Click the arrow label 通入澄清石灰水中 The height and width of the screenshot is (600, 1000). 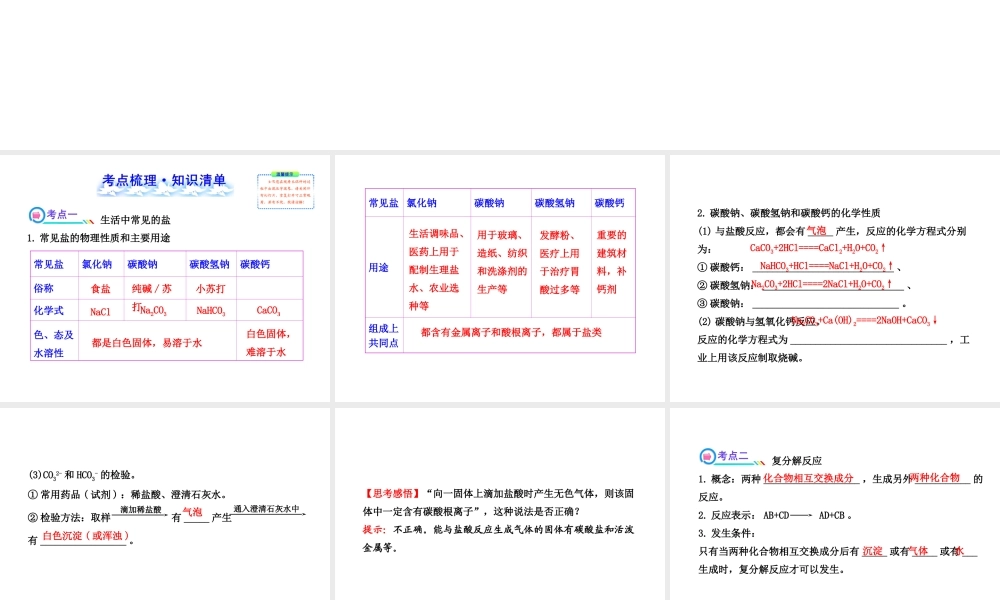pos(267,509)
